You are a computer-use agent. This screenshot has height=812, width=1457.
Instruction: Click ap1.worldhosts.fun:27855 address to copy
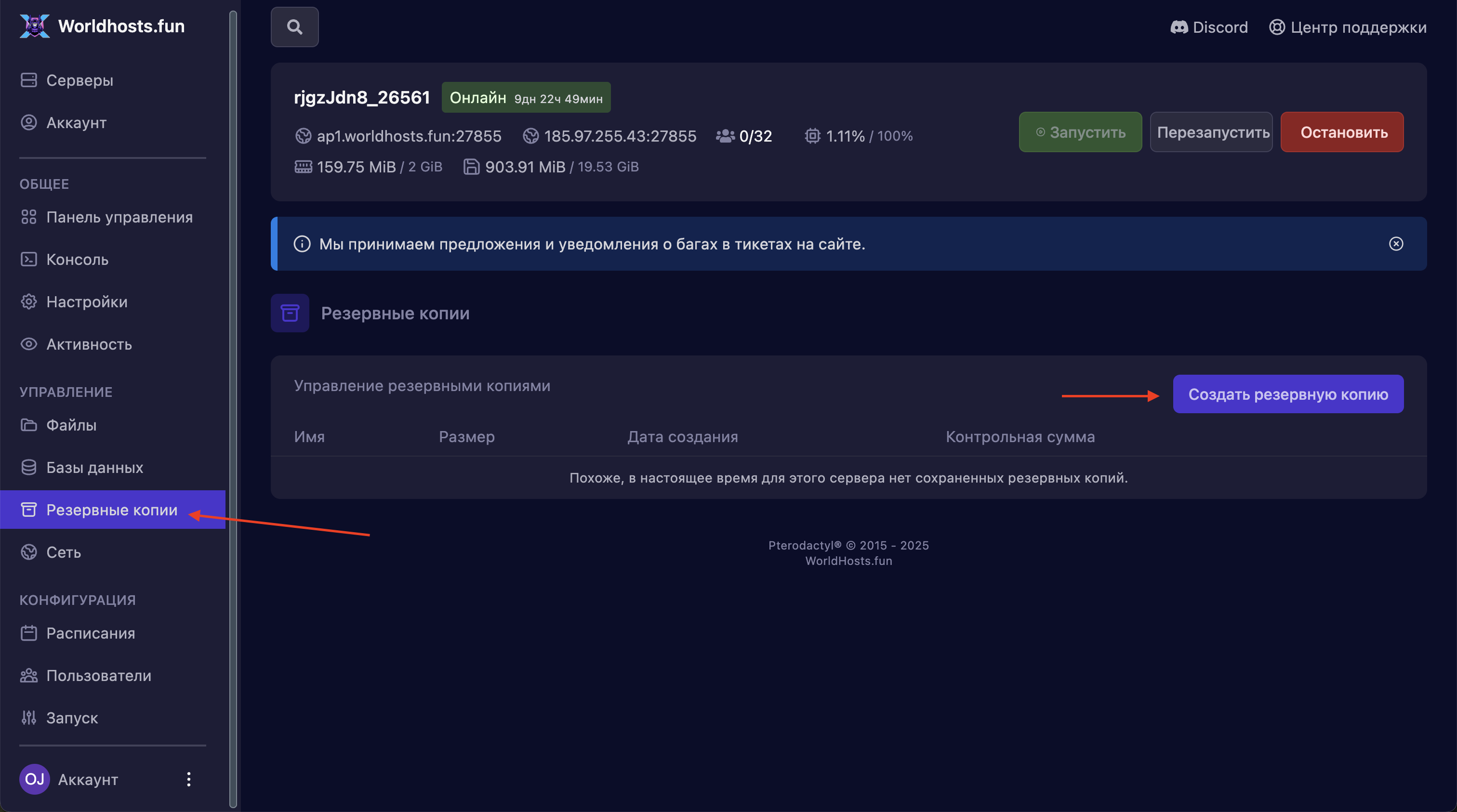point(409,136)
